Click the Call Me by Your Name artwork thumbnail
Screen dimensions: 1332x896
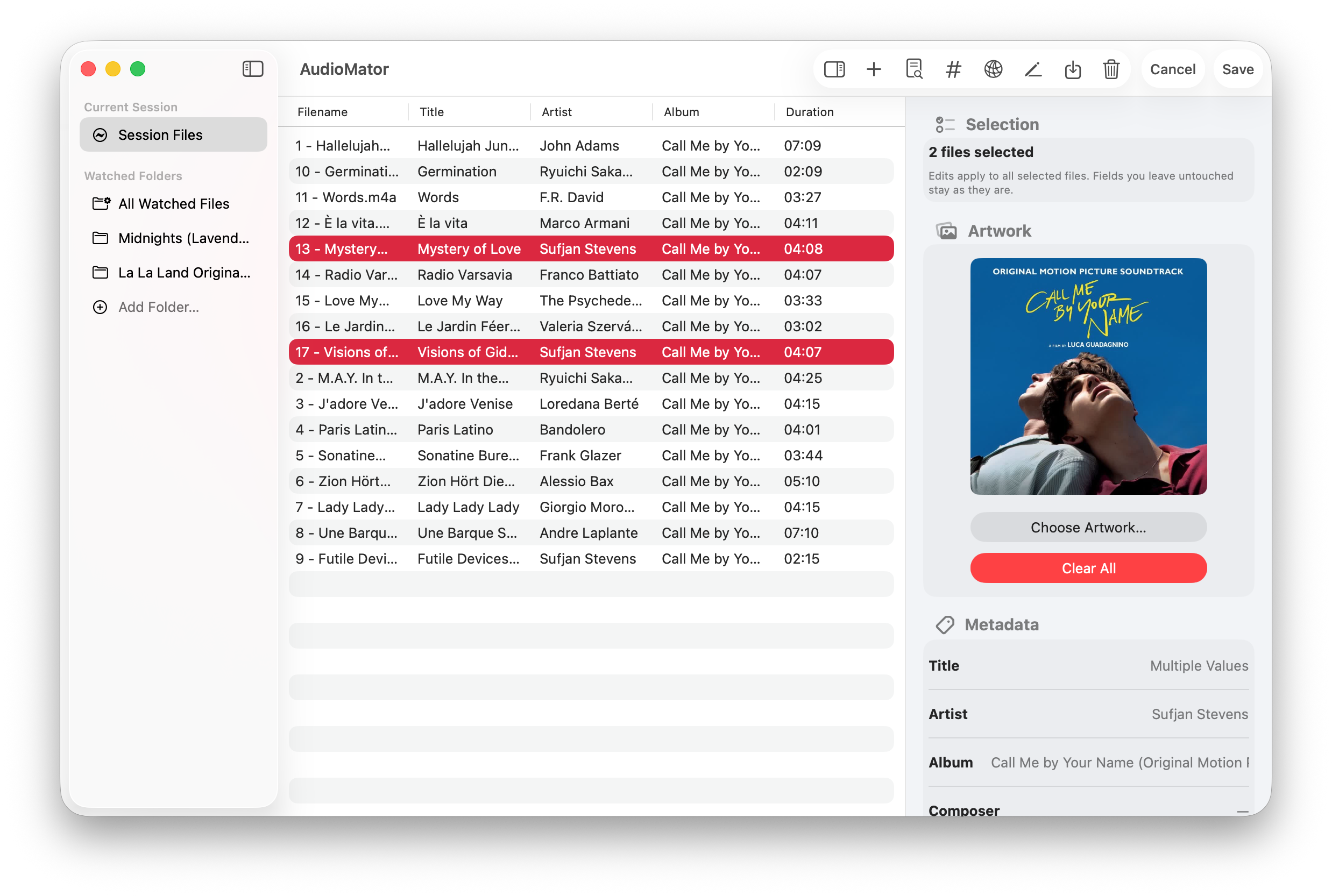pos(1088,376)
